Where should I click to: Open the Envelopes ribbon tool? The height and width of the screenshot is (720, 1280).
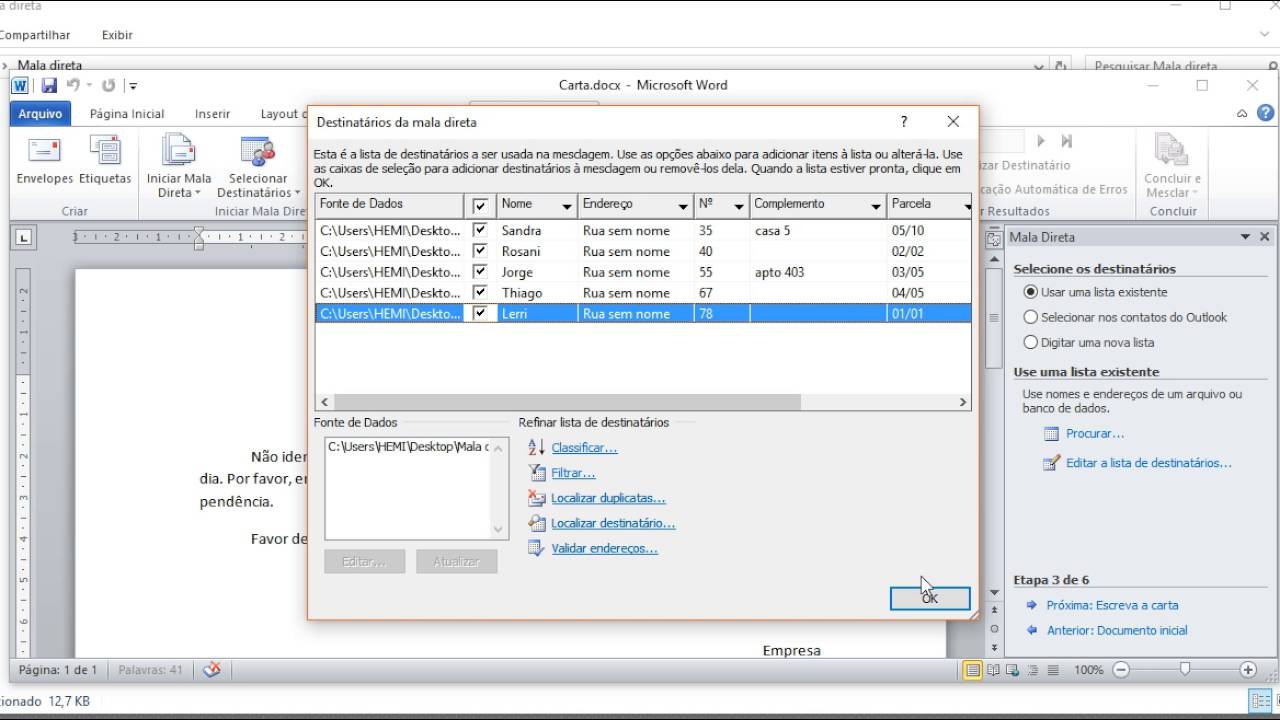(45, 161)
